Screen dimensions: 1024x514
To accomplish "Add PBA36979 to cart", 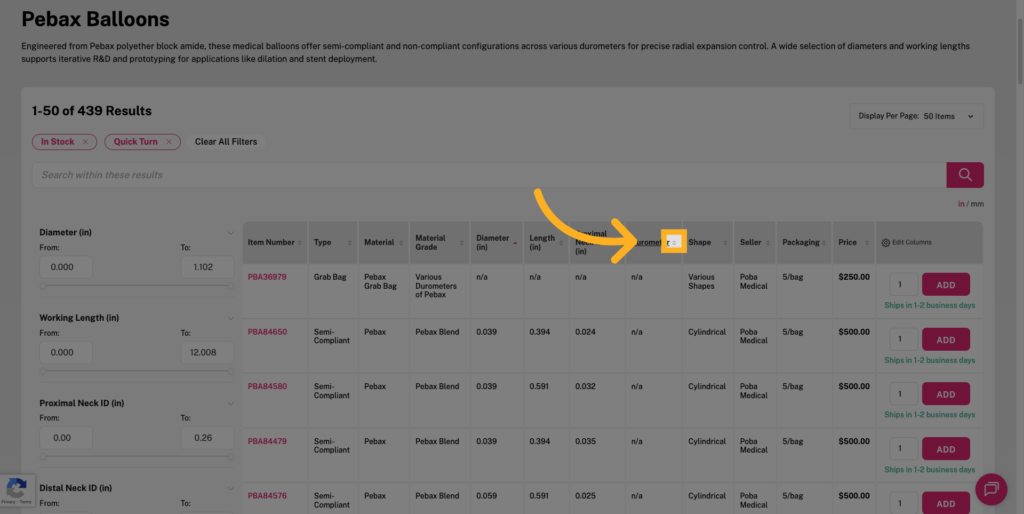I will click(946, 285).
